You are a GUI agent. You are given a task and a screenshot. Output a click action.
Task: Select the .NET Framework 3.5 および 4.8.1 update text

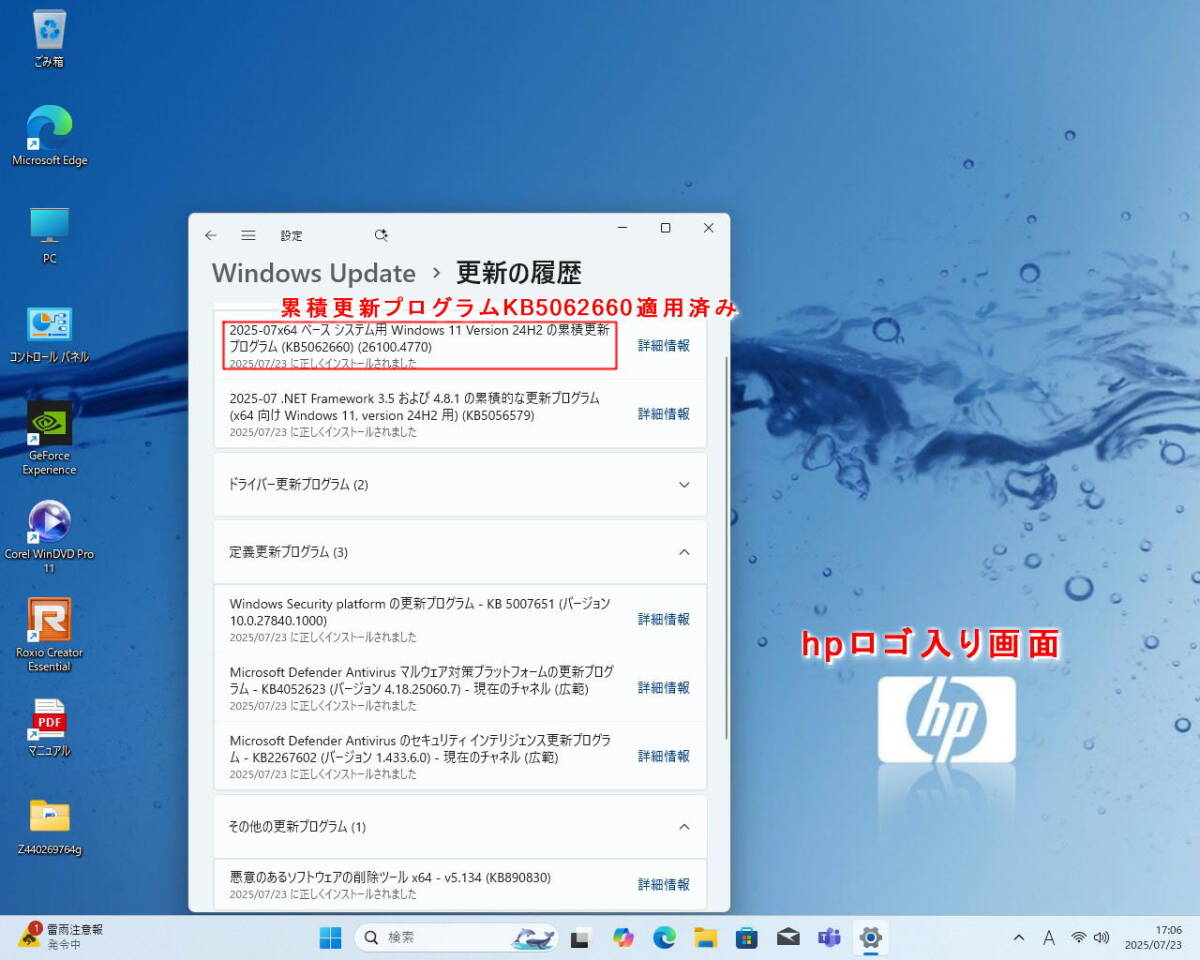point(414,406)
